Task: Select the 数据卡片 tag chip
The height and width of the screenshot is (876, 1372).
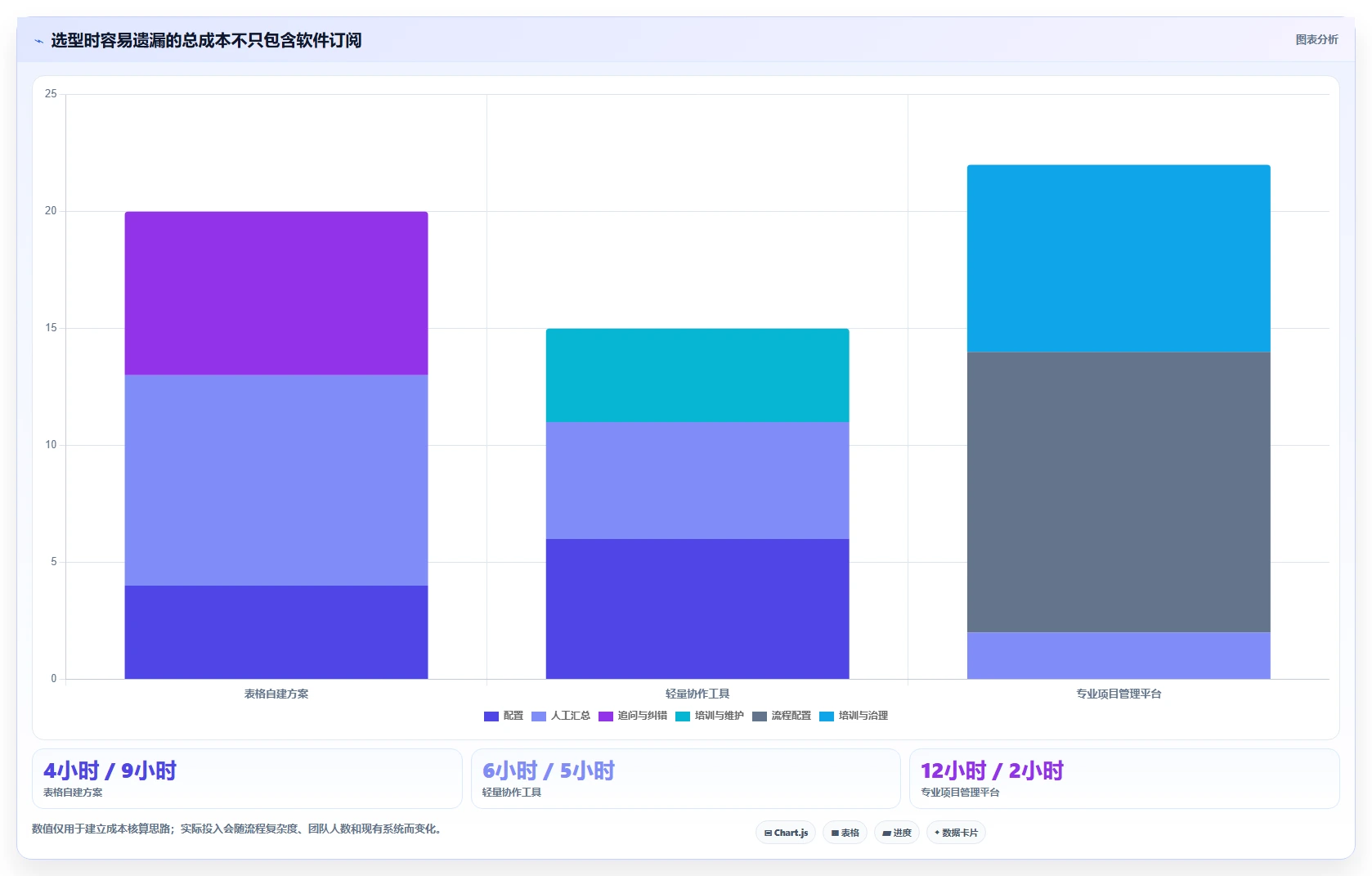Action: (956, 833)
